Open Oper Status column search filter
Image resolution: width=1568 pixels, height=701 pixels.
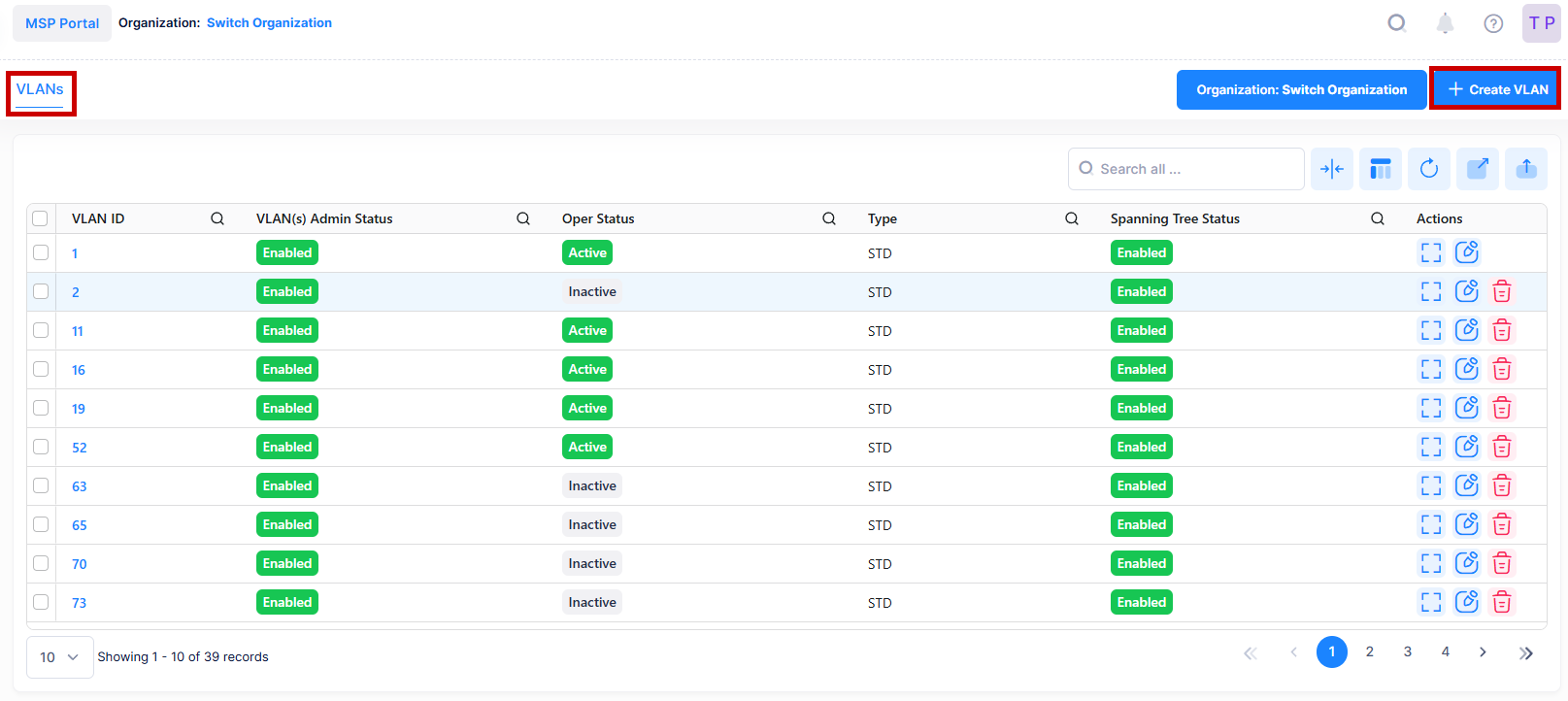pos(828,218)
